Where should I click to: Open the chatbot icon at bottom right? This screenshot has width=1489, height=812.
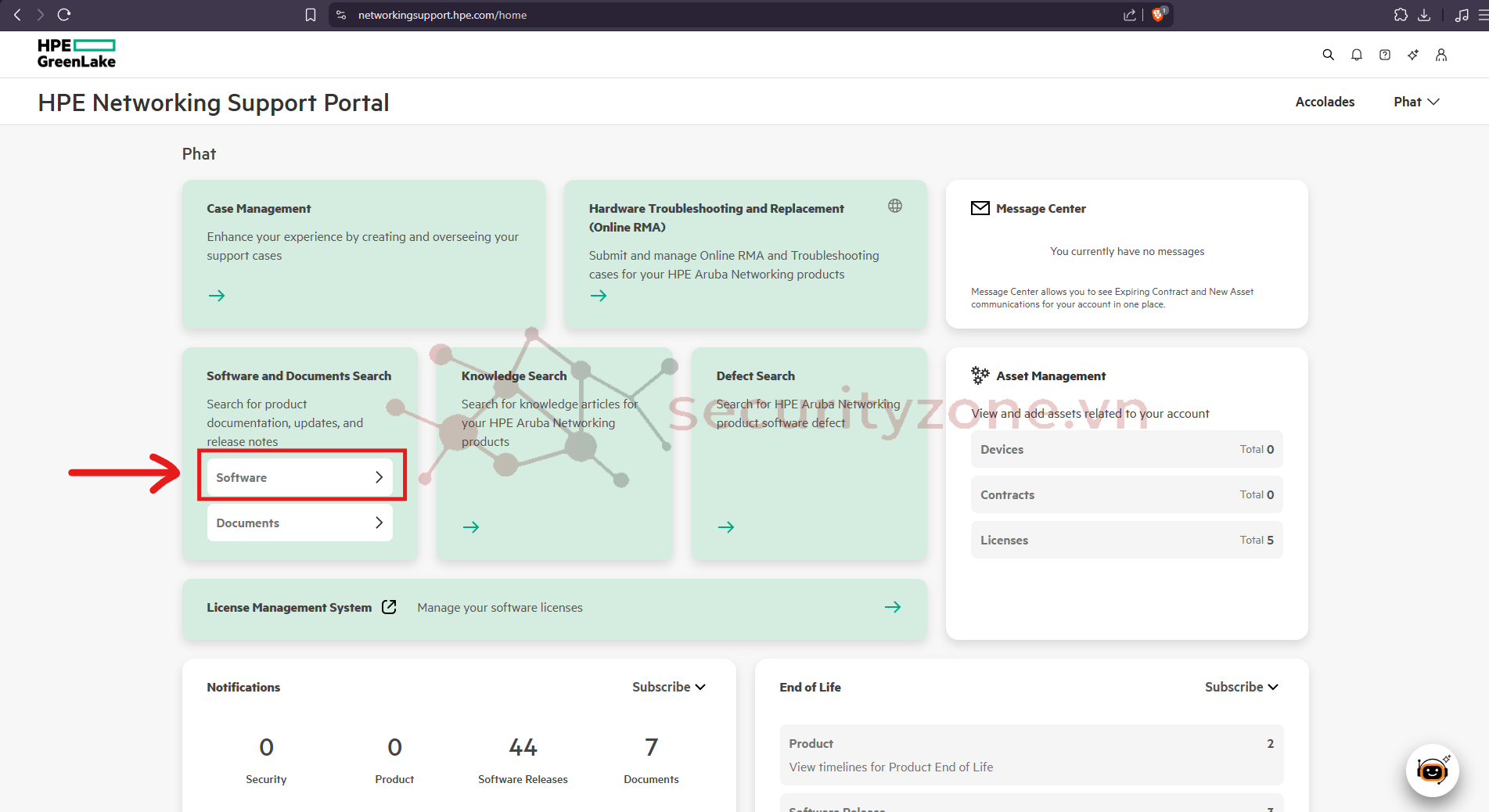[x=1432, y=771]
